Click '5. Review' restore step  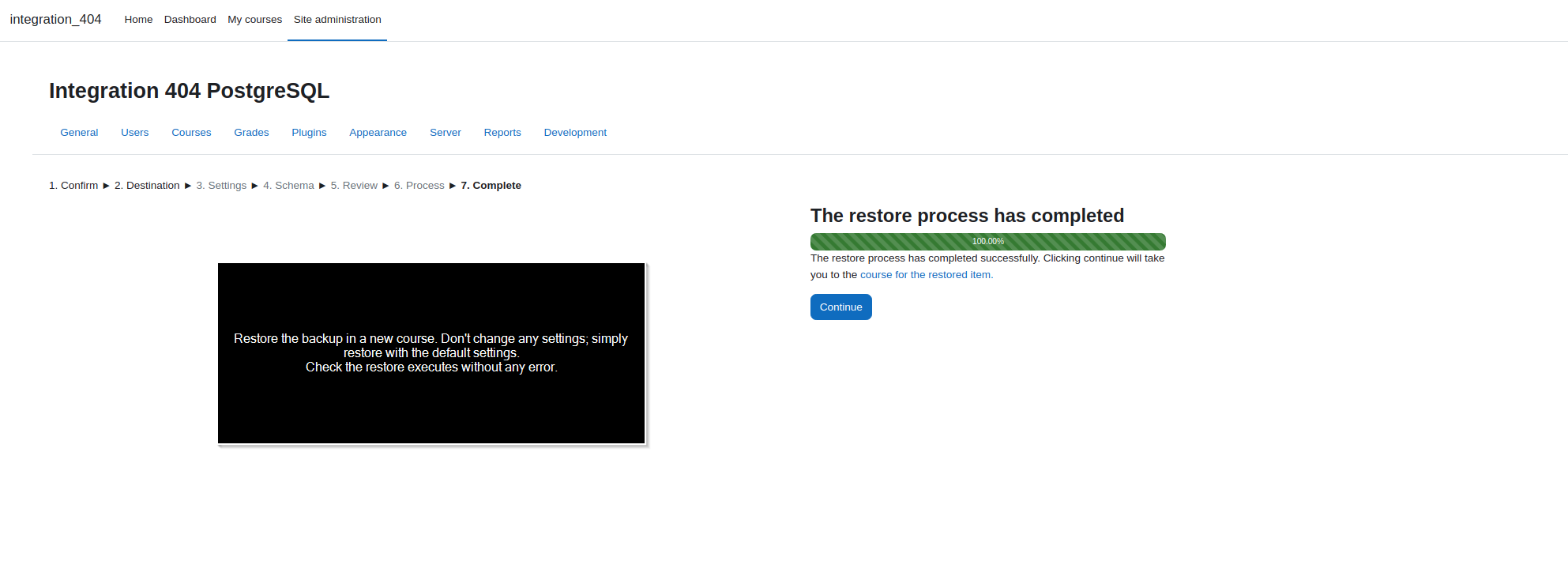point(354,186)
